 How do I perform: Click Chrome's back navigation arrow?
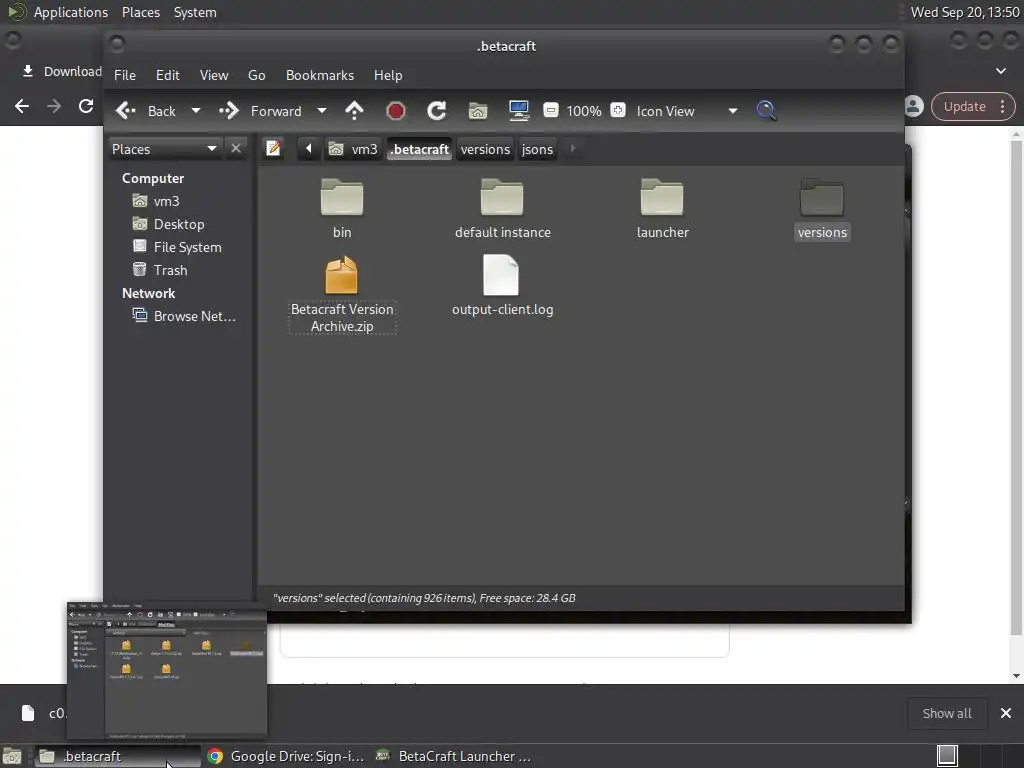coord(22,106)
